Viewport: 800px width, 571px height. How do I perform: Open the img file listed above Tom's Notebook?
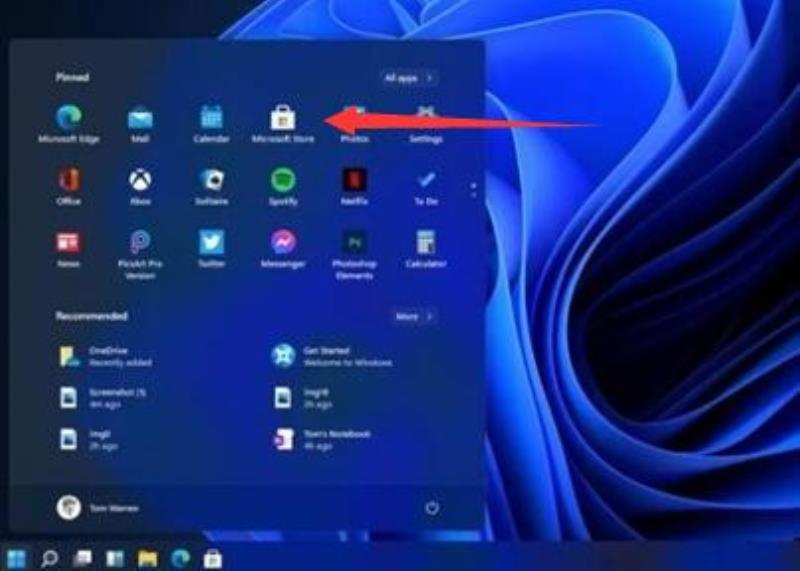[303, 398]
